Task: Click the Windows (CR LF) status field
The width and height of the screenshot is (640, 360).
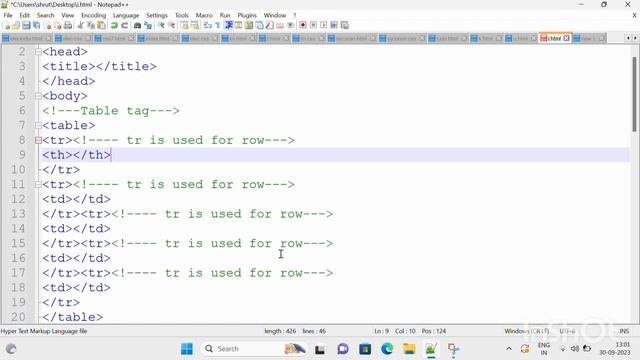Action: tap(527, 331)
